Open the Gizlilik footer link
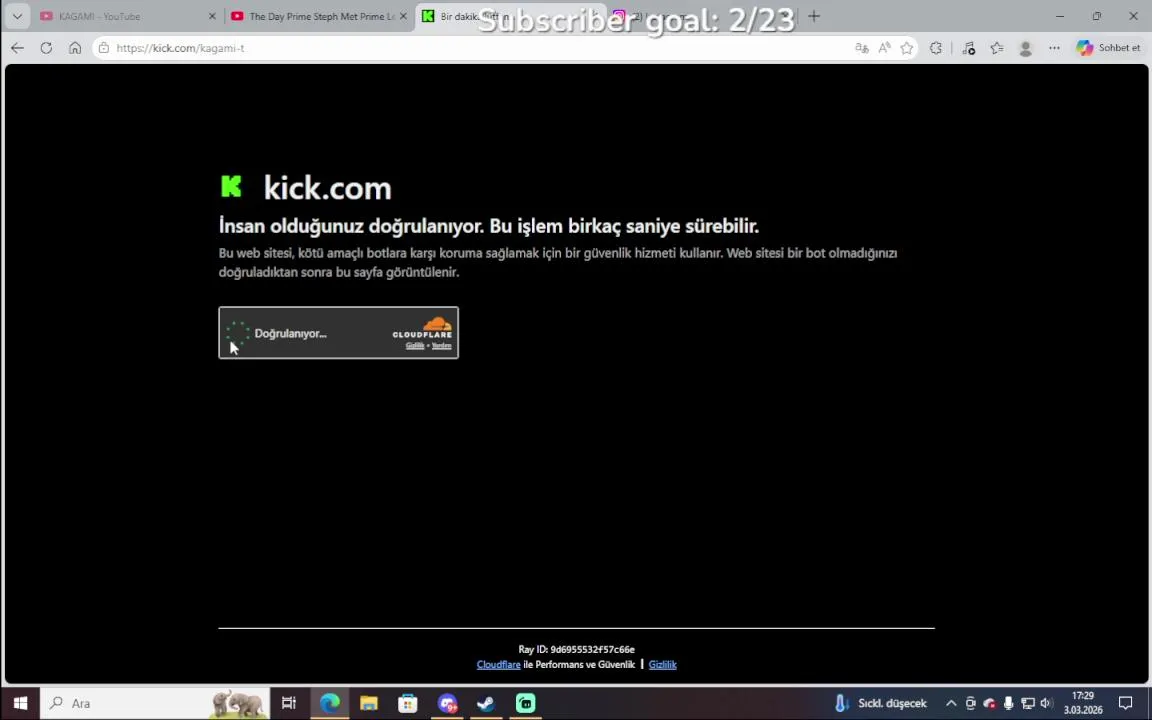1152x720 pixels. point(663,664)
